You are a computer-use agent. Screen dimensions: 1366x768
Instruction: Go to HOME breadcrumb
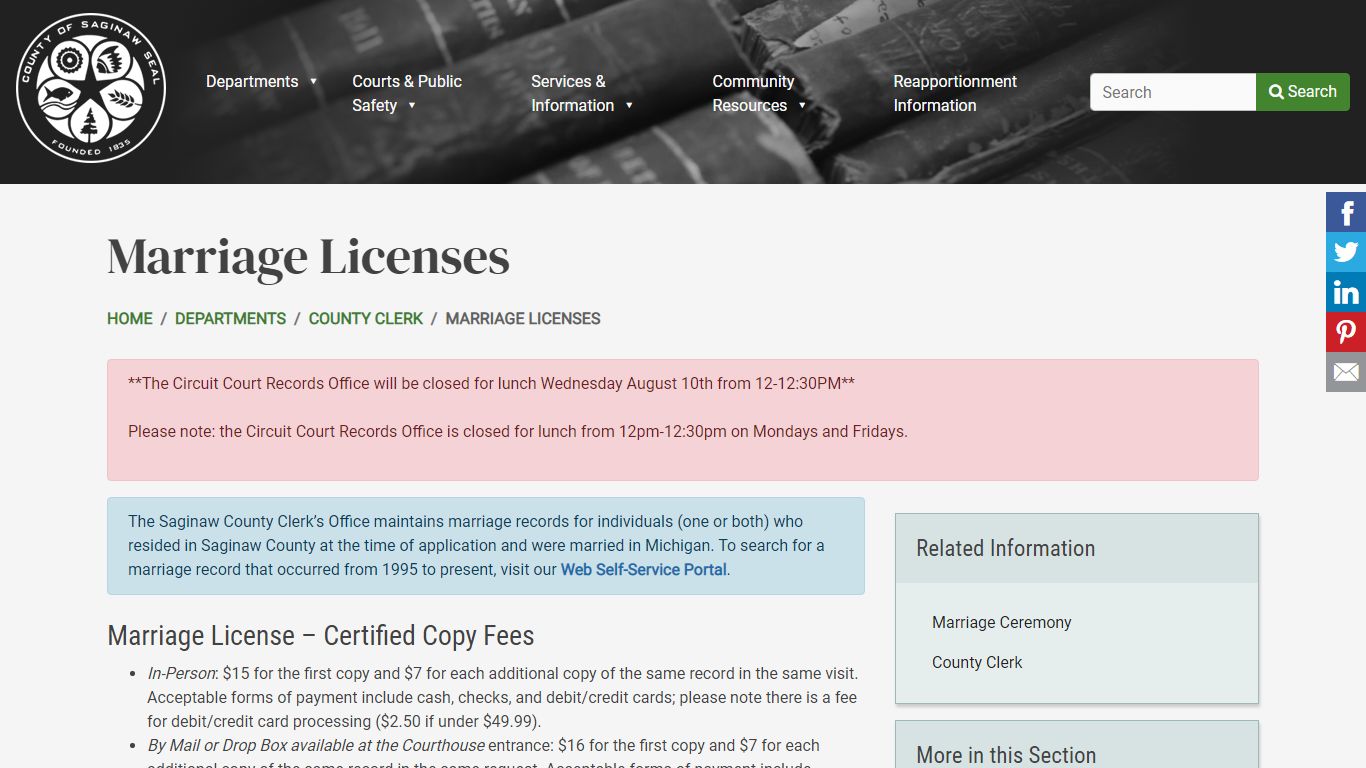(x=130, y=318)
